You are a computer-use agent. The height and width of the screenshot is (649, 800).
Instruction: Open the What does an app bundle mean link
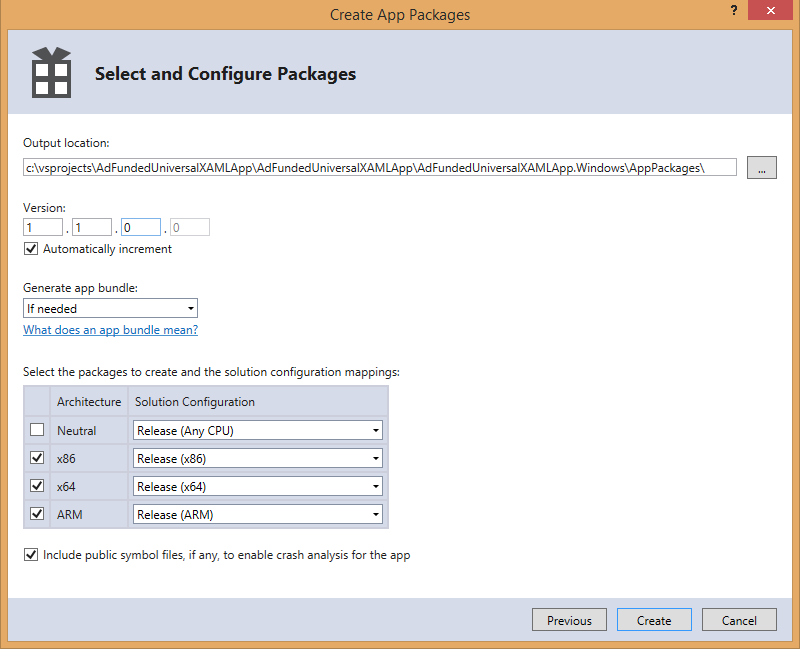110,329
